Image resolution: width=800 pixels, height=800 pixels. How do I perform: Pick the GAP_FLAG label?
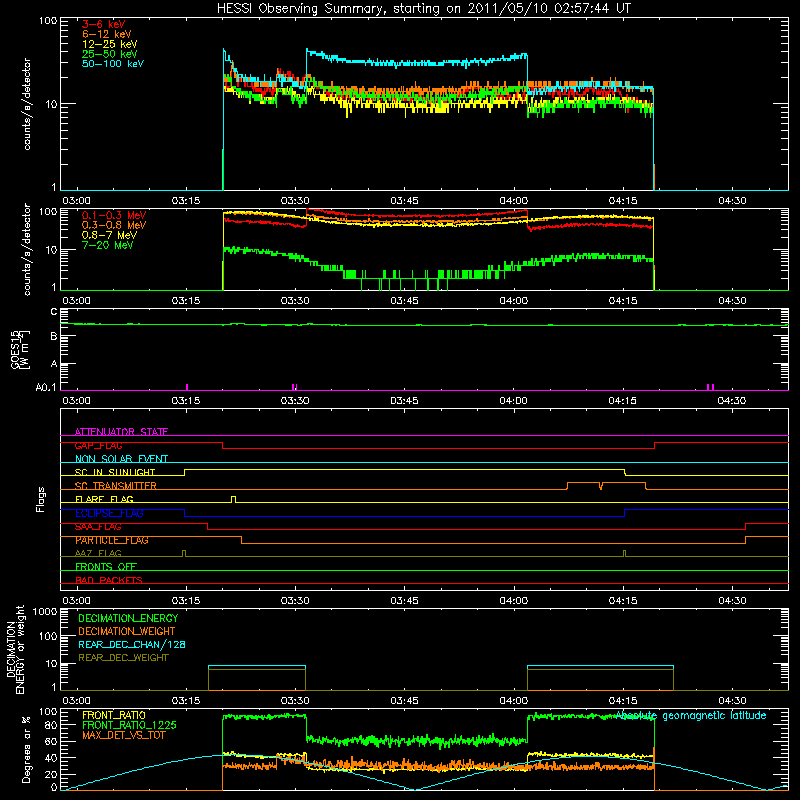click(x=98, y=445)
